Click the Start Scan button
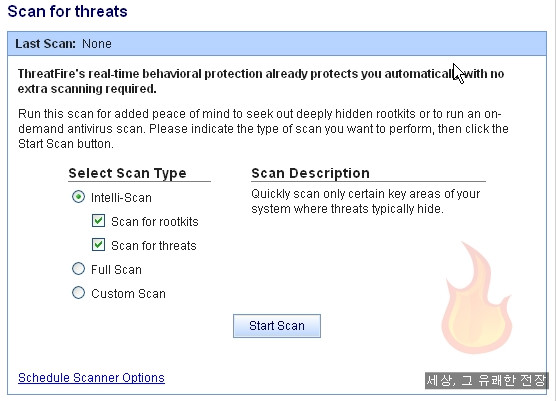This screenshot has height=401, width=556. [x=277, y=325]
